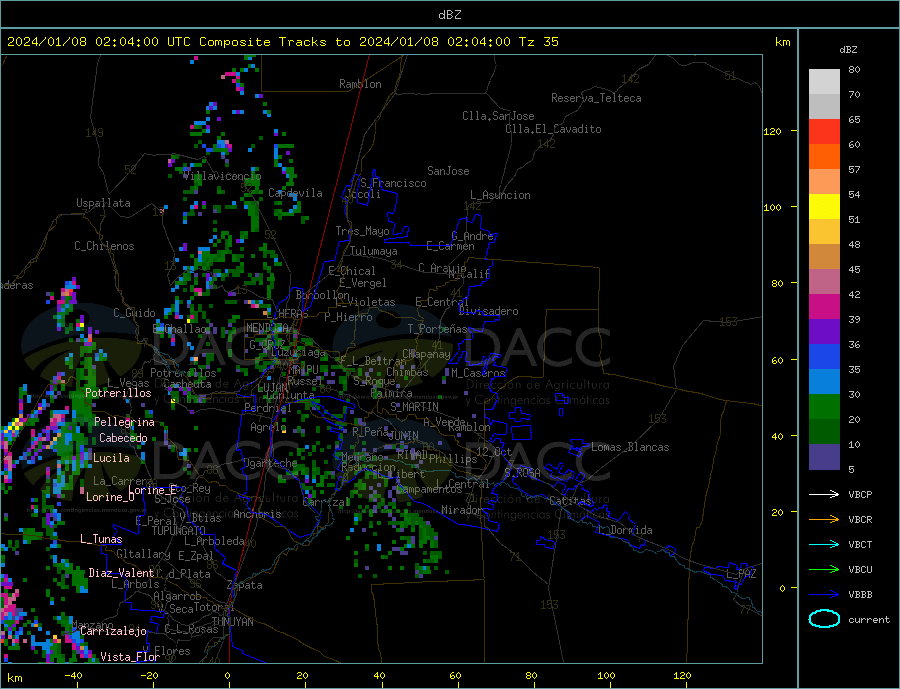Screen dimensions: 900x689
Task: Click the Divisadero map label
Action: [488, 311]
